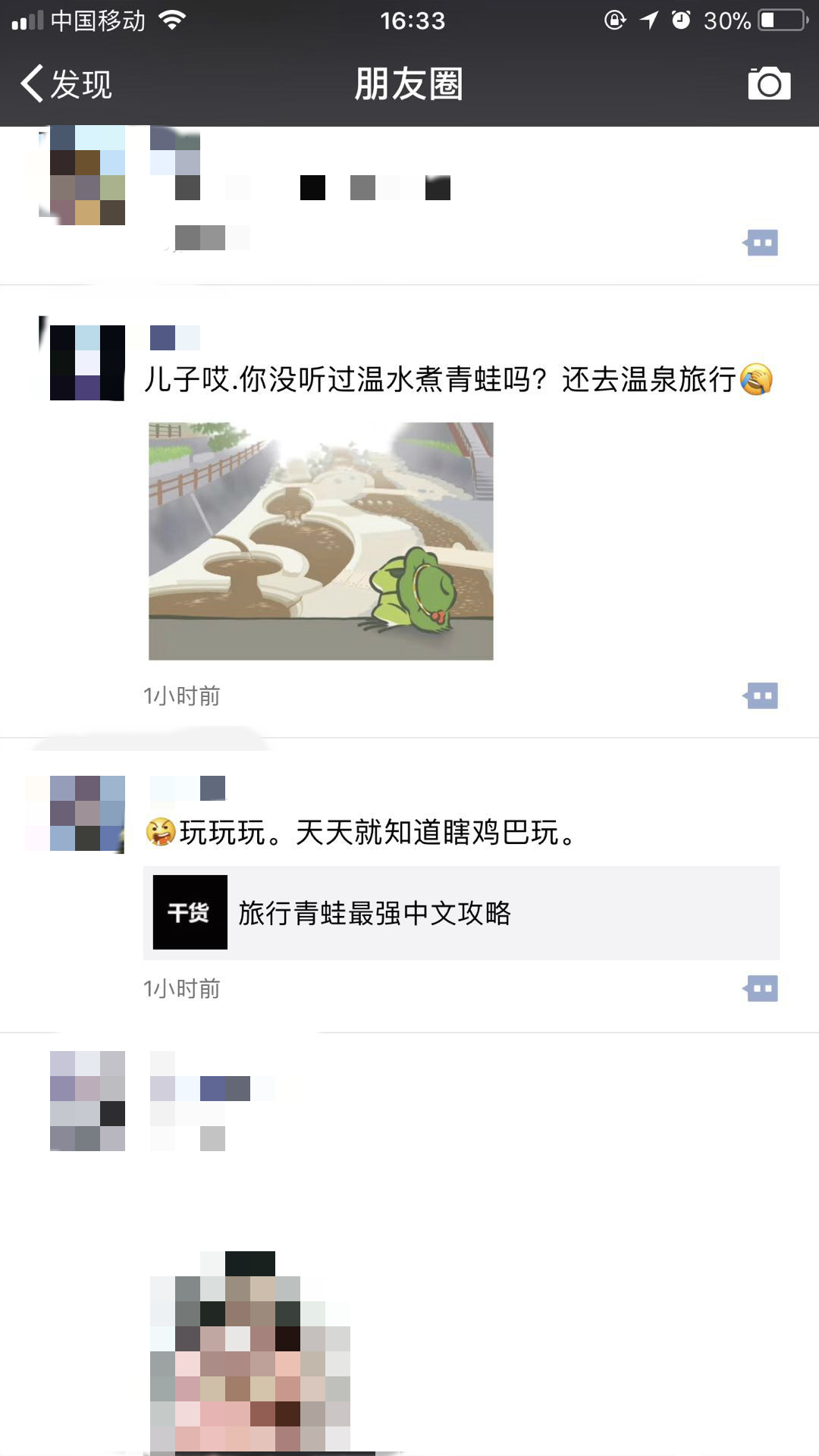819x1456 pixels.
Task: Tap the avatar of the 玩玩玩 post author
Action: tap(87, 814)
